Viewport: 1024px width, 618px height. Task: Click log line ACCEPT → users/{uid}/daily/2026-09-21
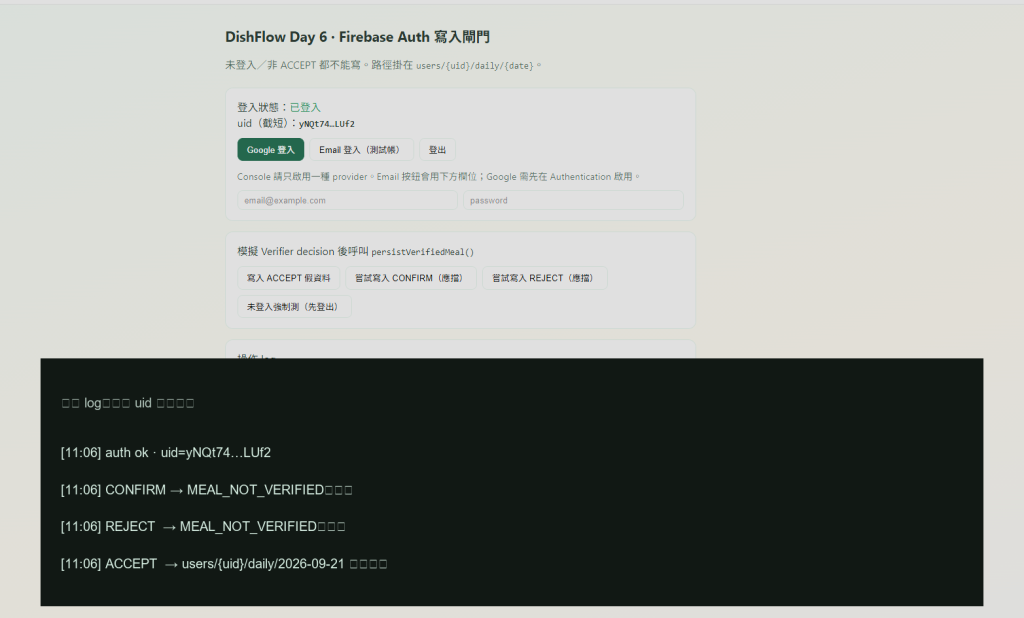click(x=224, y=564)
